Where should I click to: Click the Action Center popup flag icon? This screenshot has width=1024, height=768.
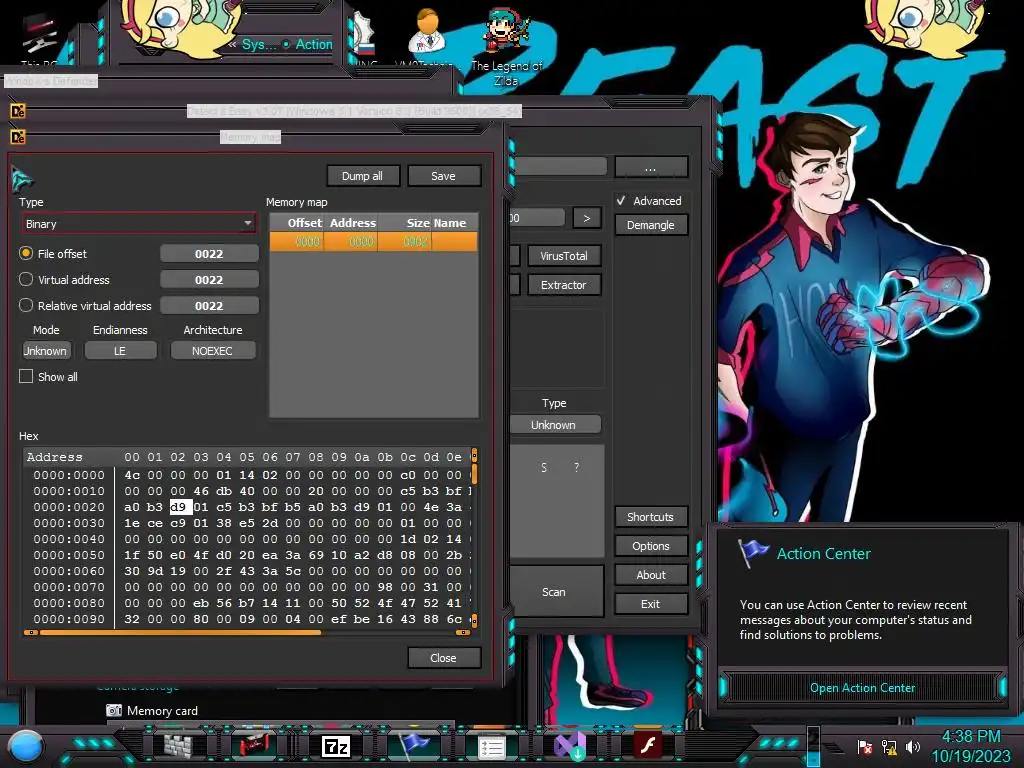click(753, 553)
